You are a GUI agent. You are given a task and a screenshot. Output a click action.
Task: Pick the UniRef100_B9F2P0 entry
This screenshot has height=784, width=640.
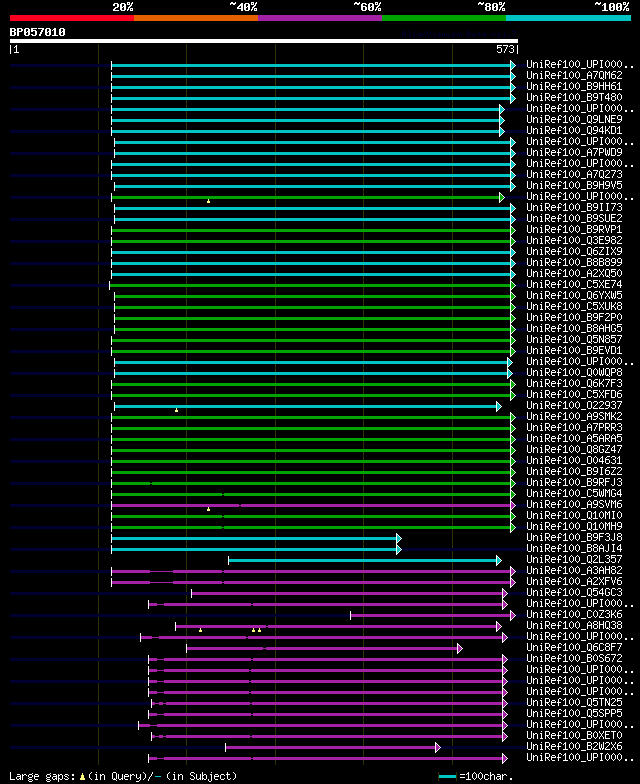point(574,318)
